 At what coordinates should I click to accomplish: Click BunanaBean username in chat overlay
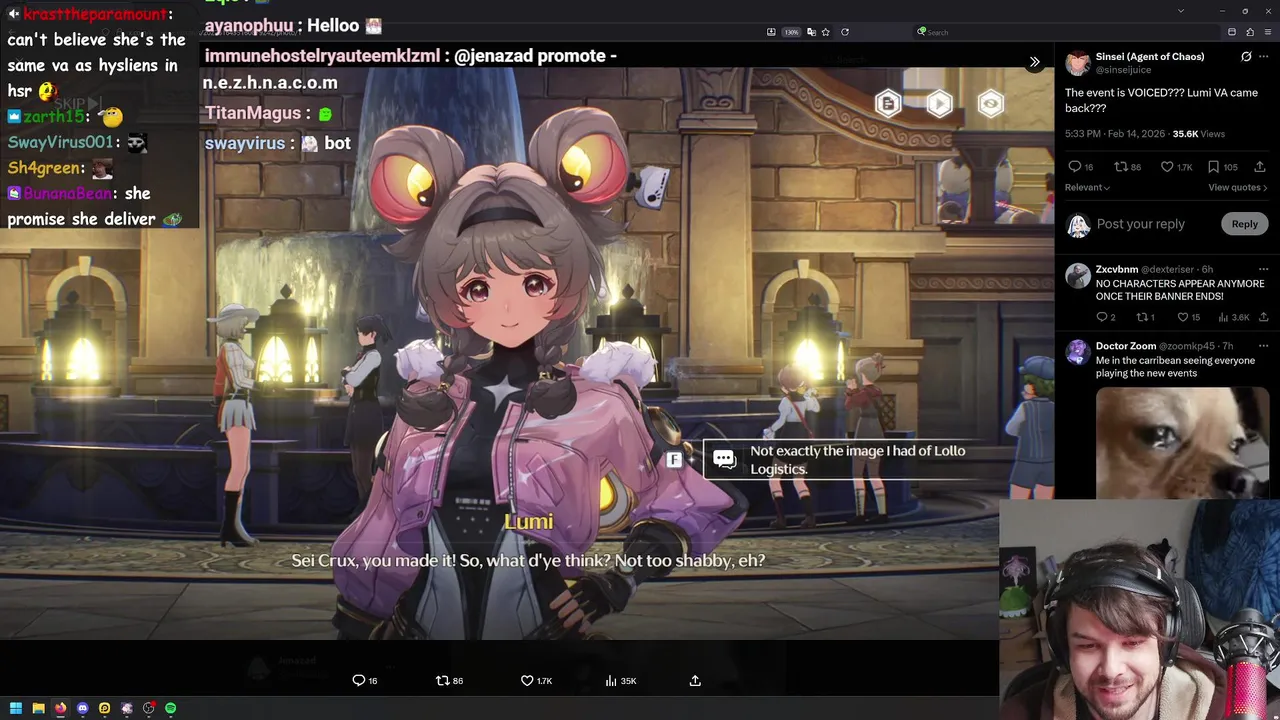[x=66, y=194]
